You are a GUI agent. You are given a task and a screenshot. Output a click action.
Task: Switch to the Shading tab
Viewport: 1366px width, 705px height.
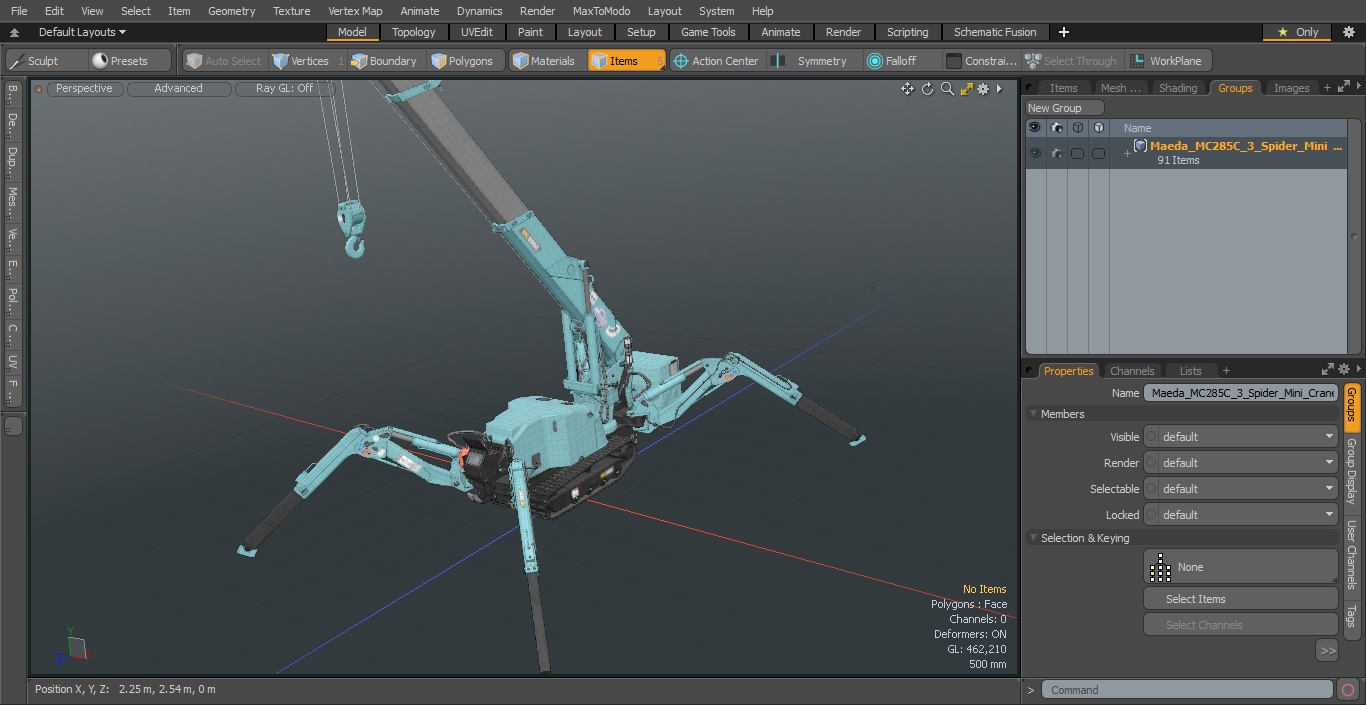(x=1177, y=88)
